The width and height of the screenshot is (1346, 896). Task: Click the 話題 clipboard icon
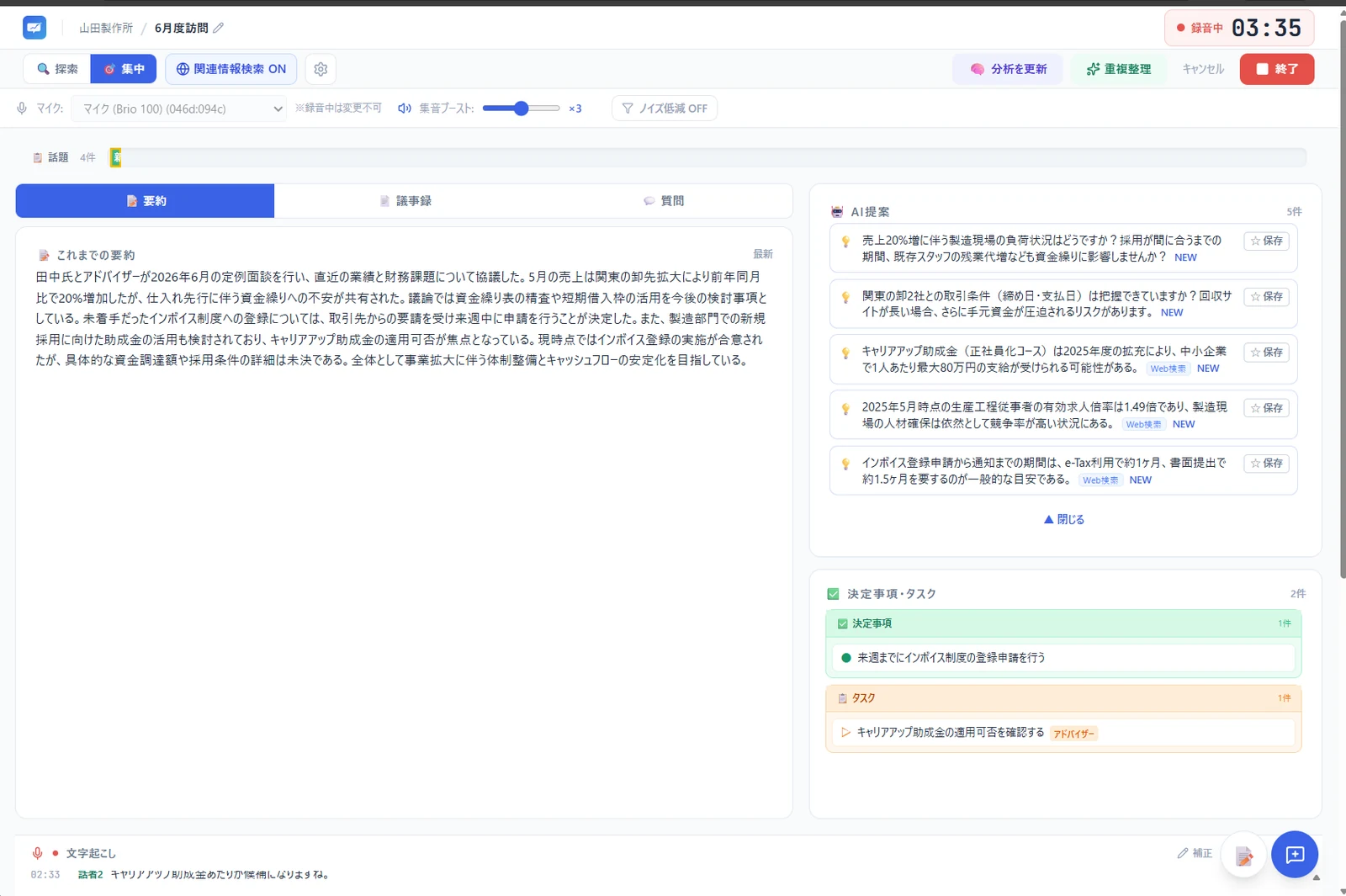(37, 157)
